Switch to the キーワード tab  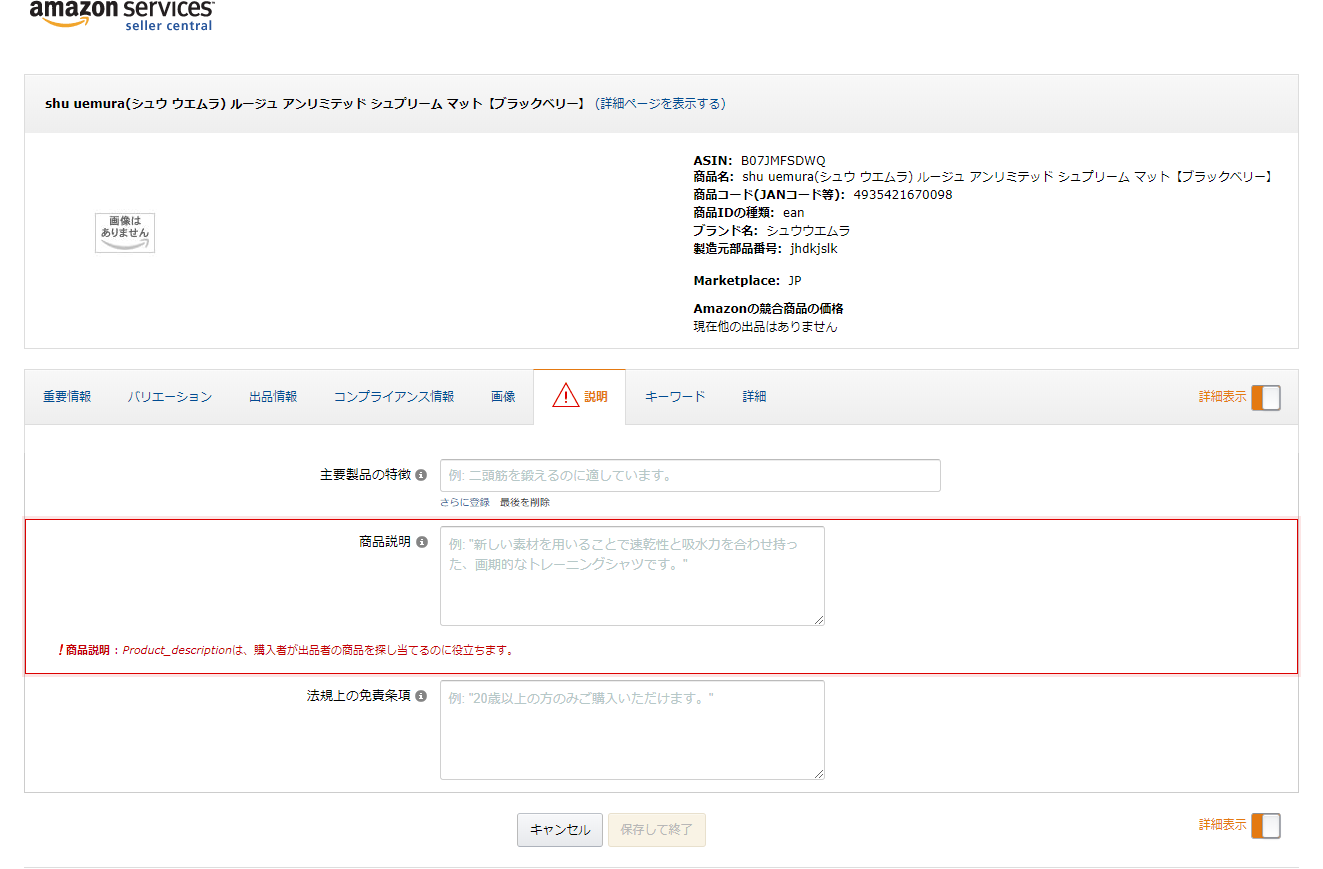tap(675, 397)
